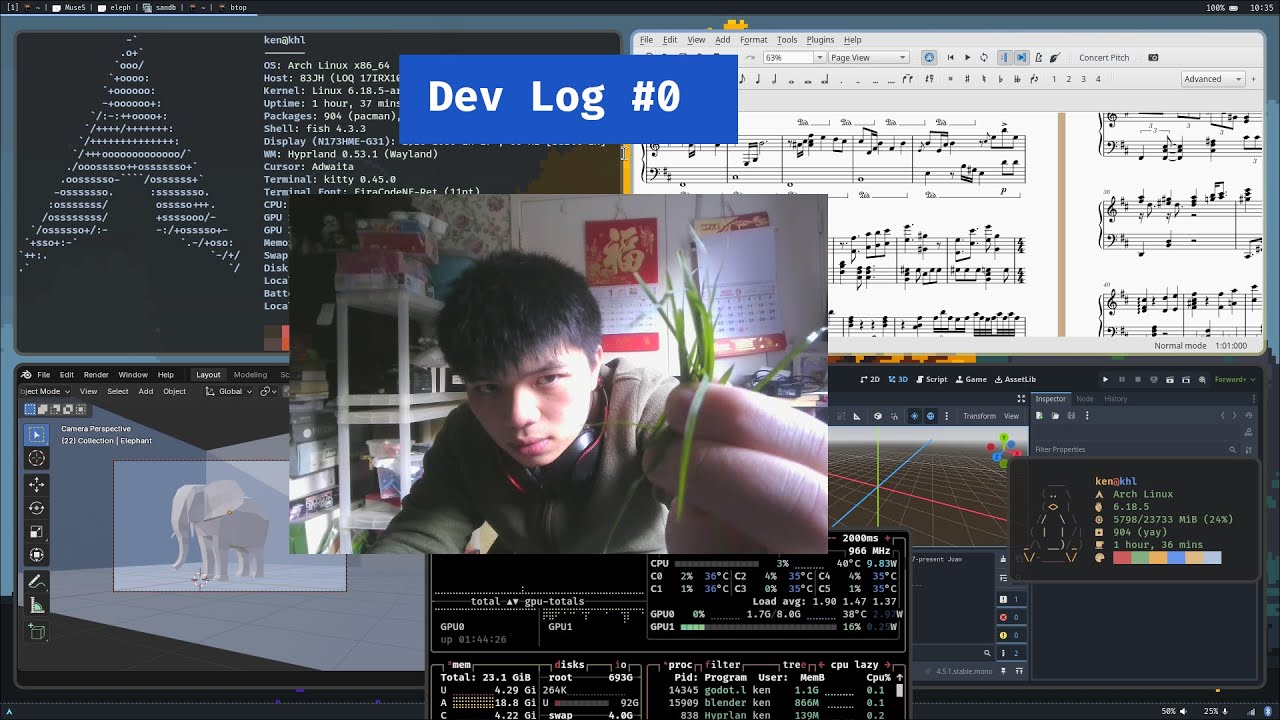Toggle MIDI input in MuseScore toolbar

(929, 57)
